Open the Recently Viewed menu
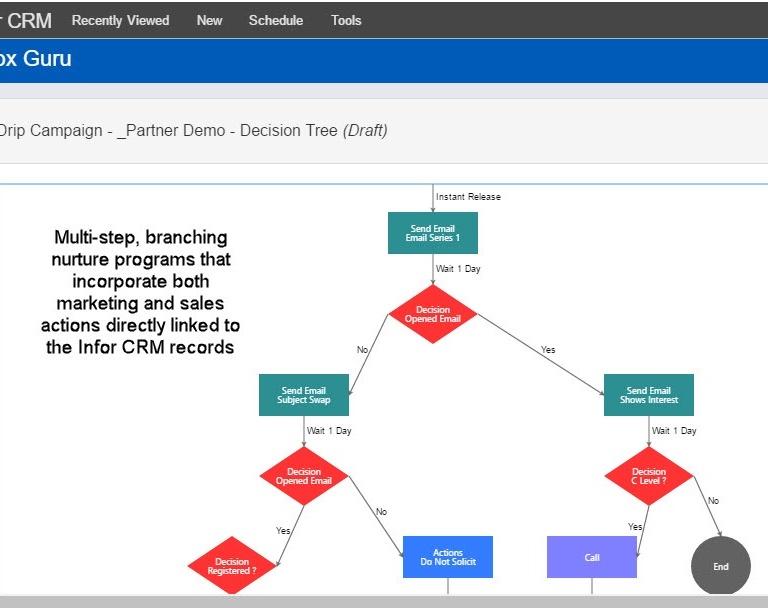The image size is (768, 608). point(120,21)
